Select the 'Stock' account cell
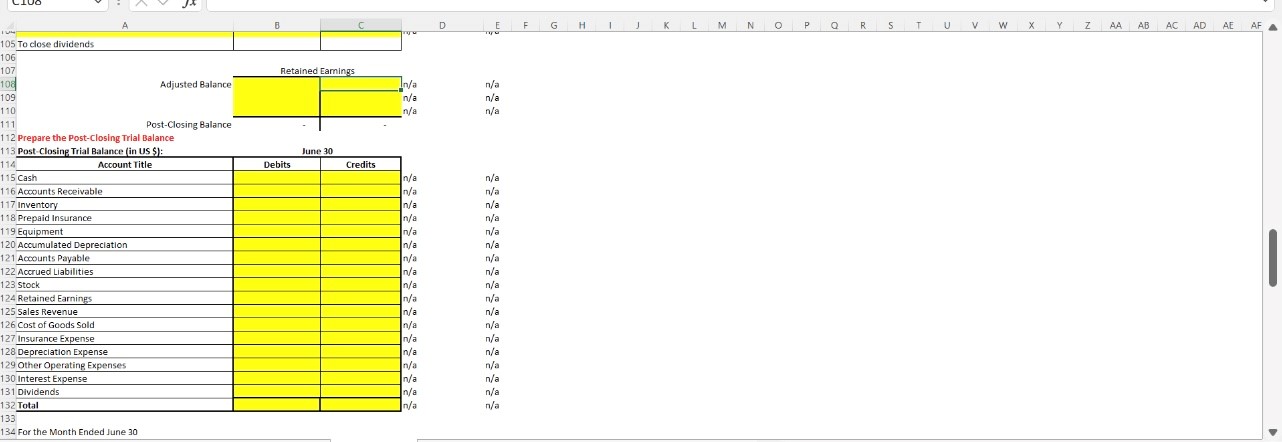1282x442 pixels. 125,285
